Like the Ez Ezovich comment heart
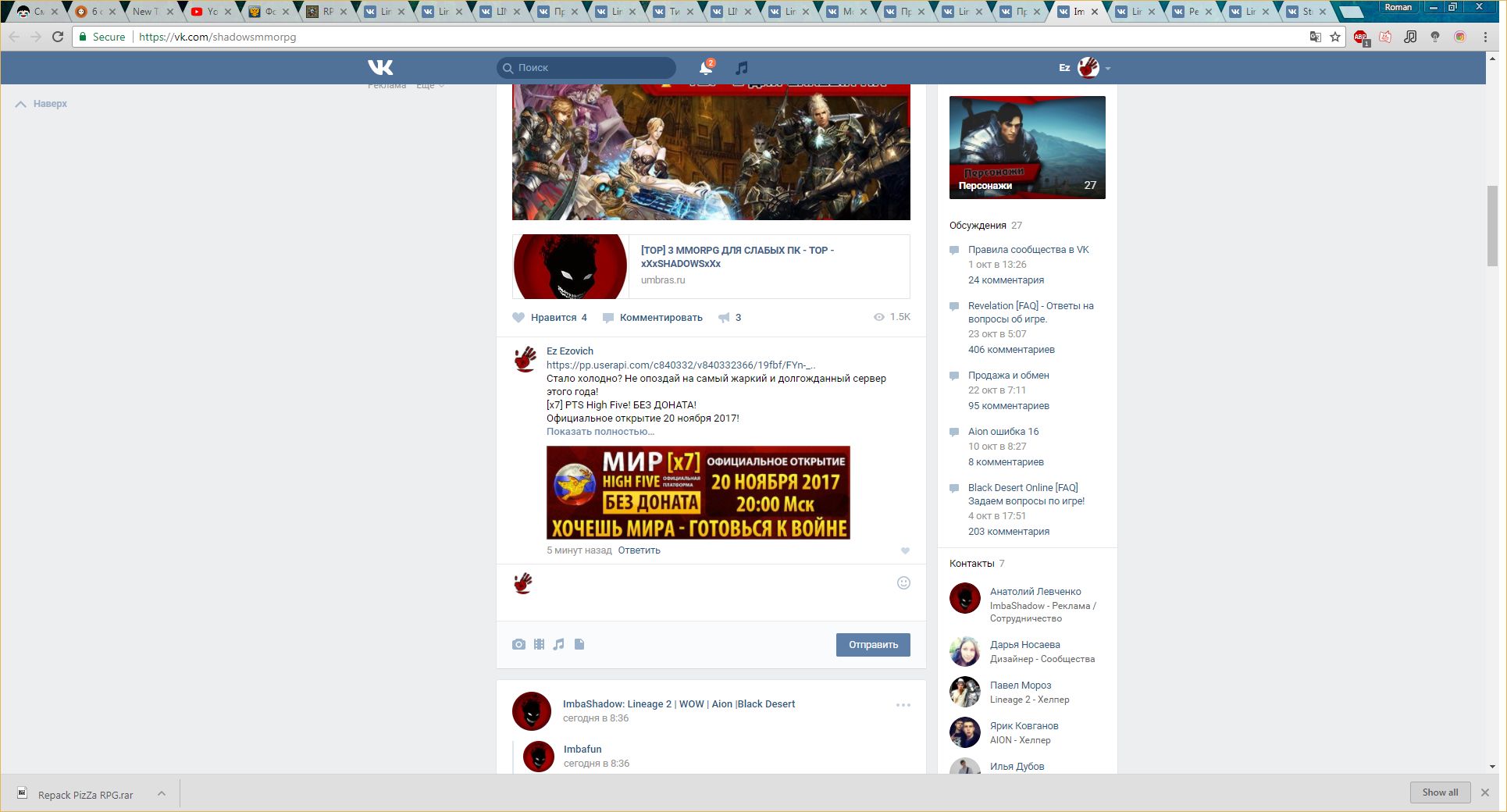Image resolution: width=1507 pixels, height=812 pixels. click(905, 551)
